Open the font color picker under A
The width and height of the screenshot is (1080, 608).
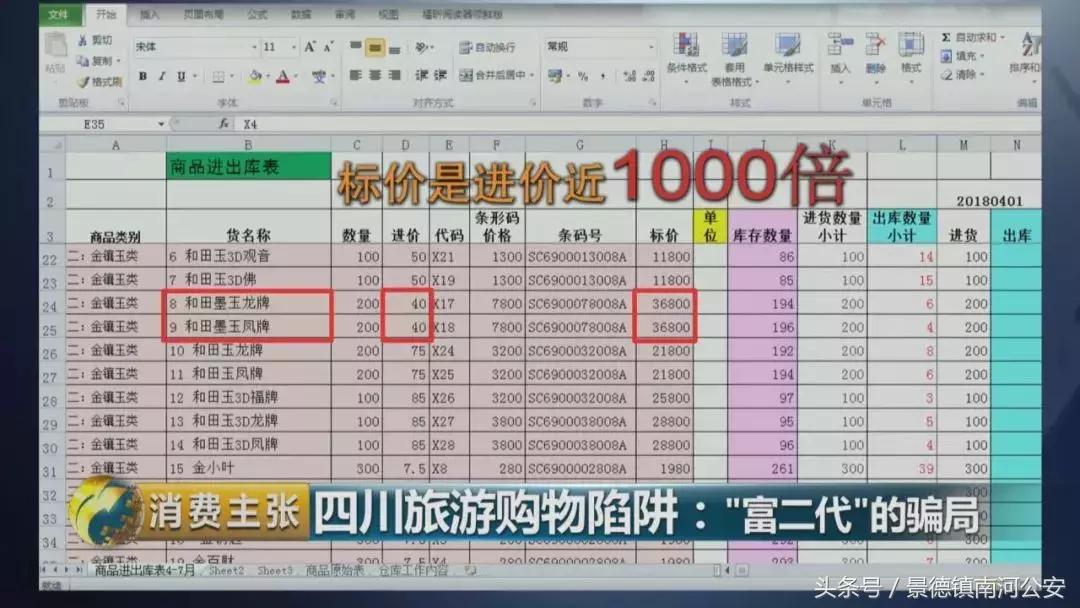point(285,74)
